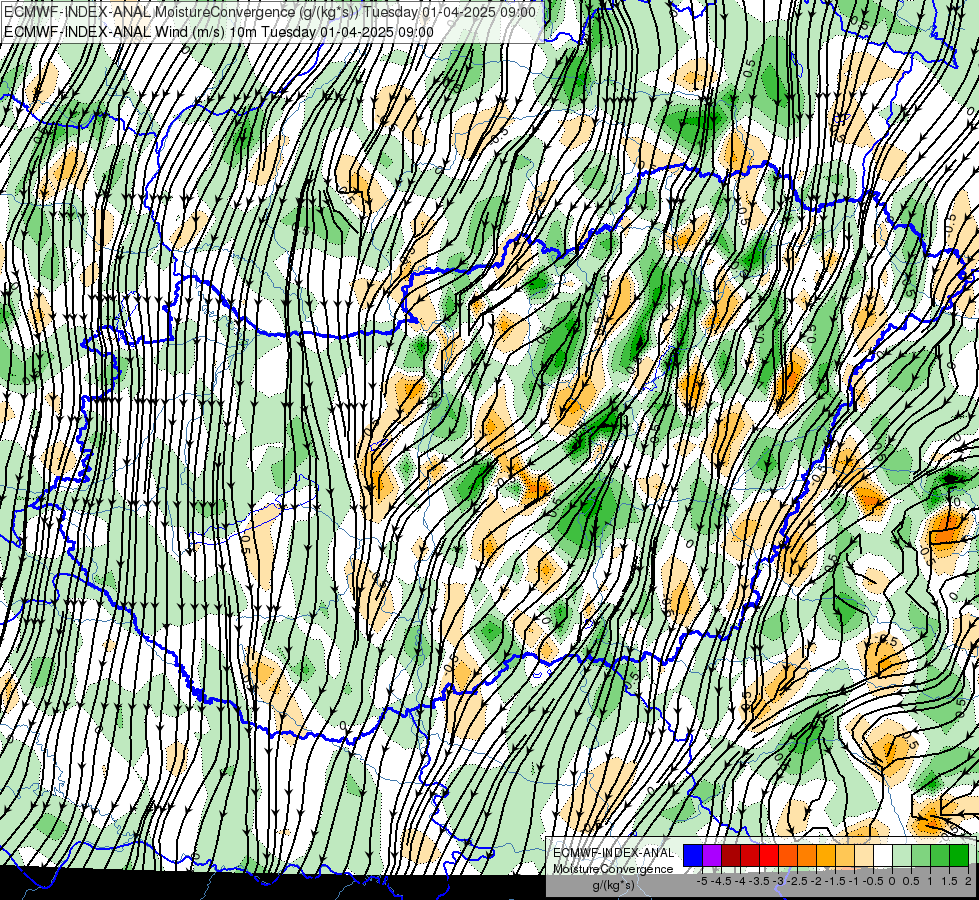This screenshot has width=979, height=900.
Task: Click the '-2.5' tick label on legend
Action: click(x=797, y=881)
